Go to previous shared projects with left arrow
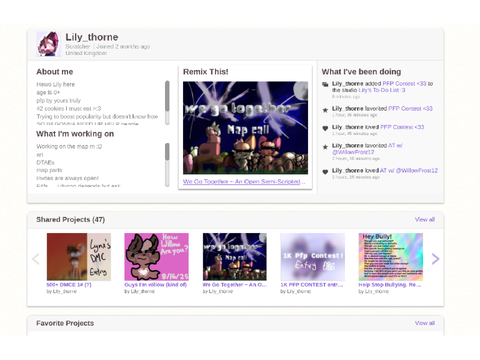 pos(36,259)
